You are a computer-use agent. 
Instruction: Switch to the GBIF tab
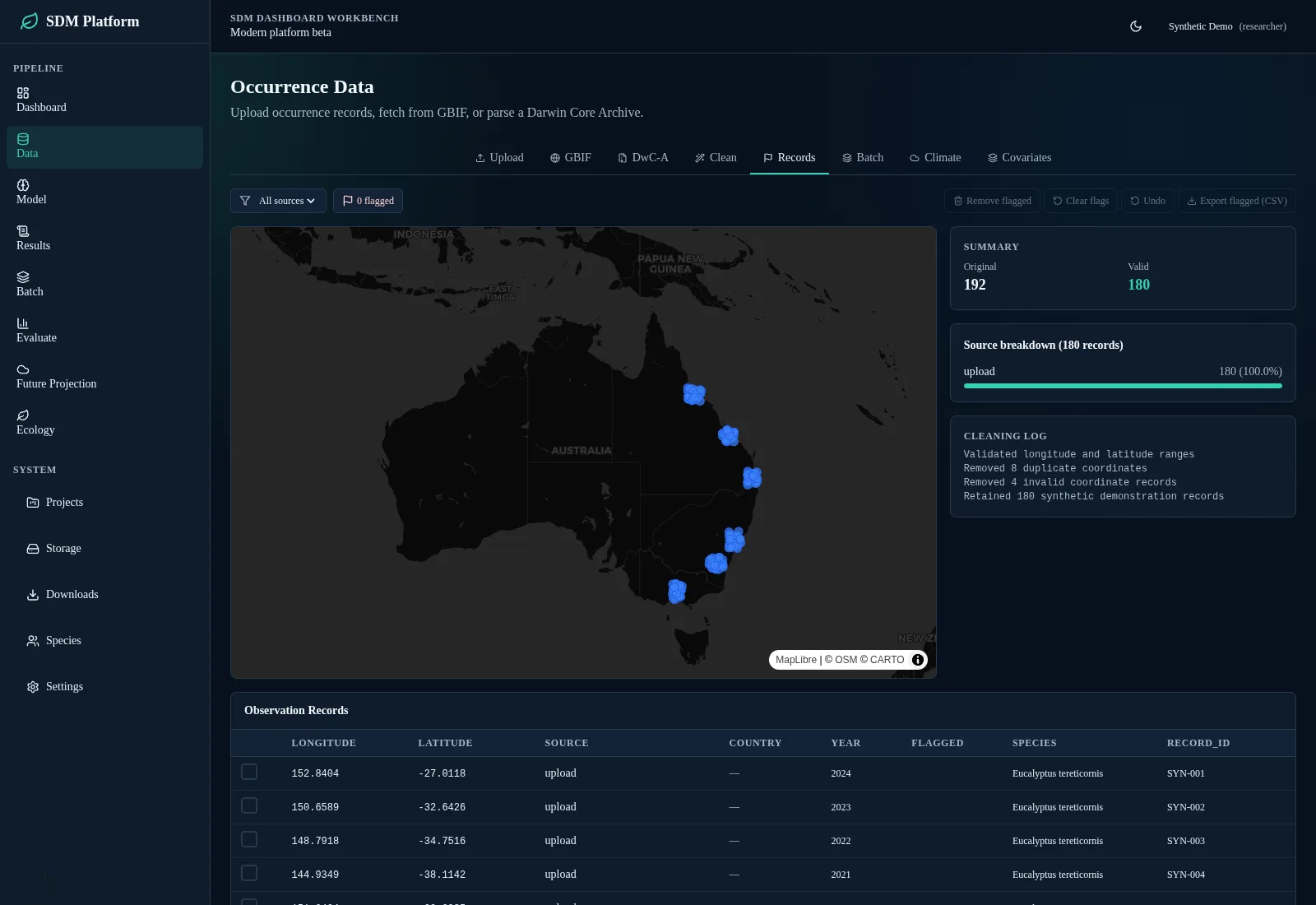571,158
